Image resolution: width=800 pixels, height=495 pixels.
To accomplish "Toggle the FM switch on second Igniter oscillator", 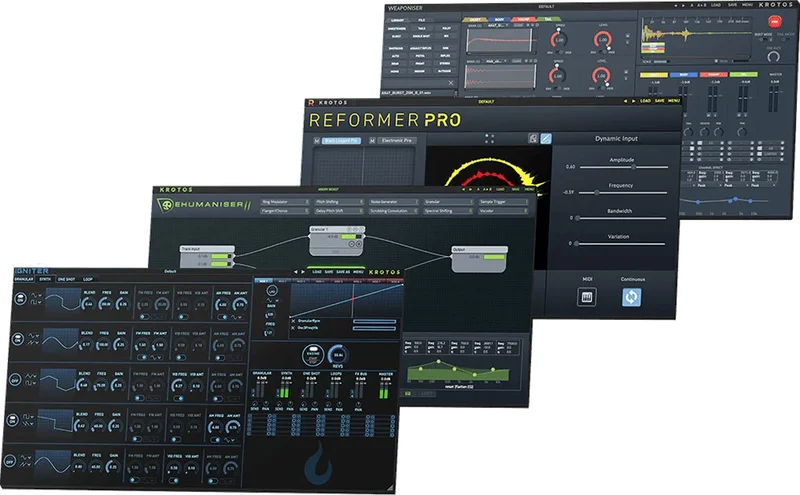I will [x=142, y=357].
